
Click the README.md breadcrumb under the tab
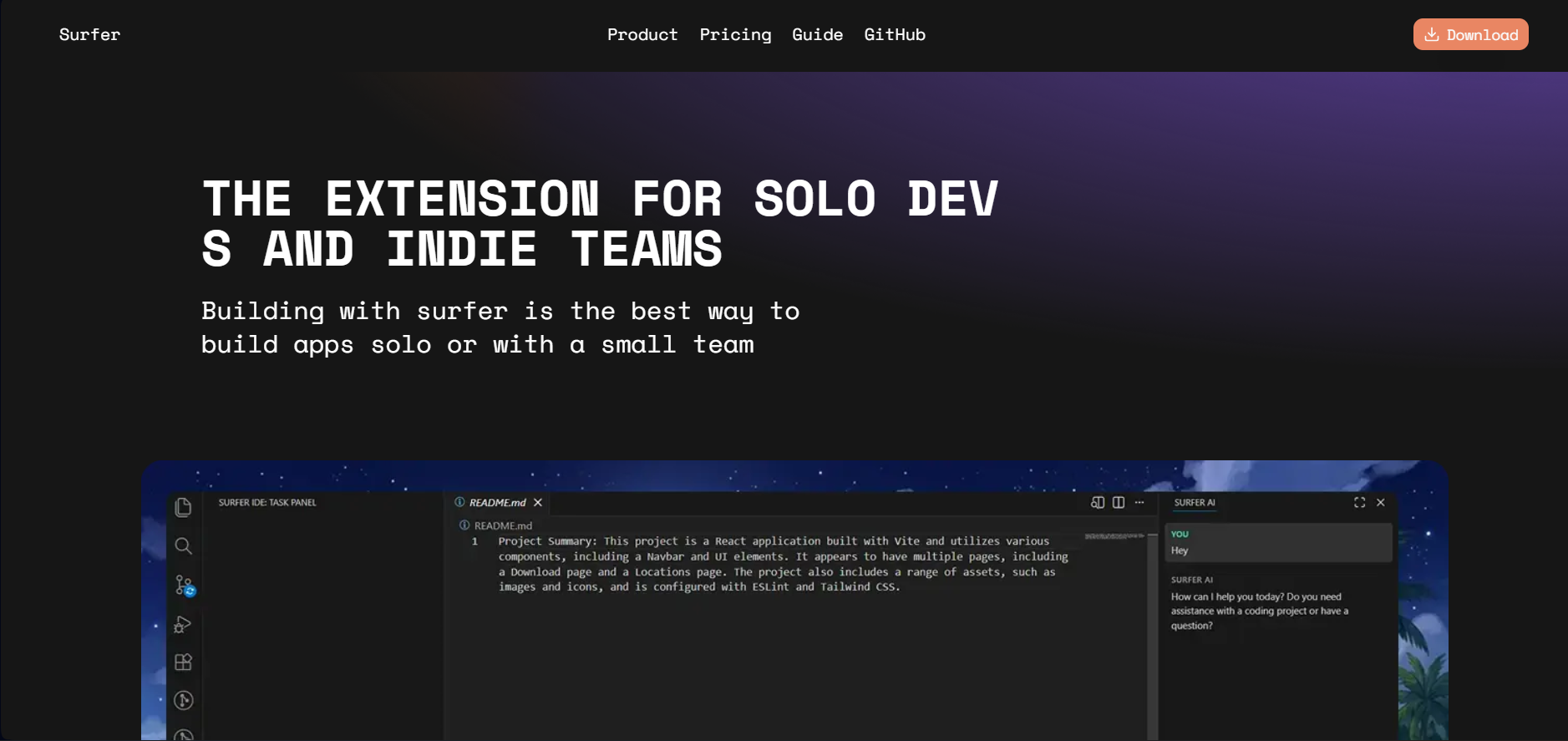tap(495, 525)
